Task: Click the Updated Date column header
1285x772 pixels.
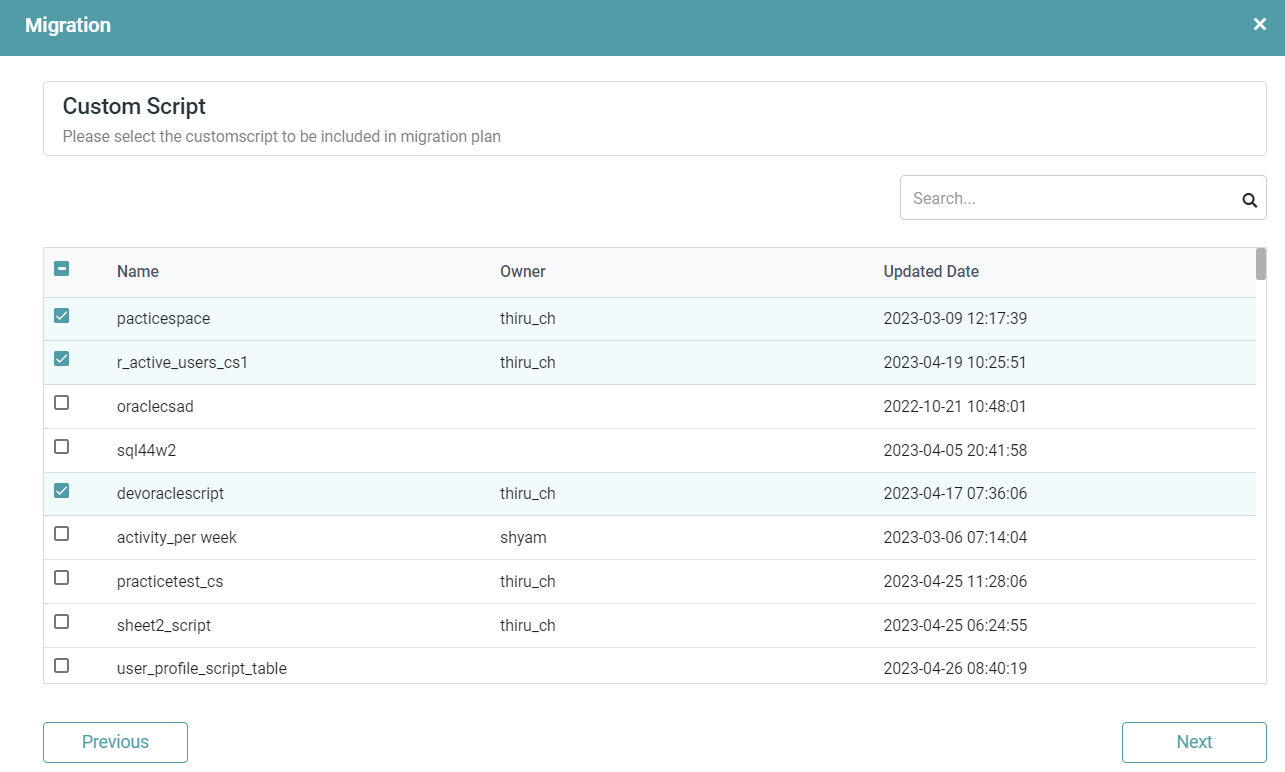Action: pyautogui.click(x=931, y=272)
